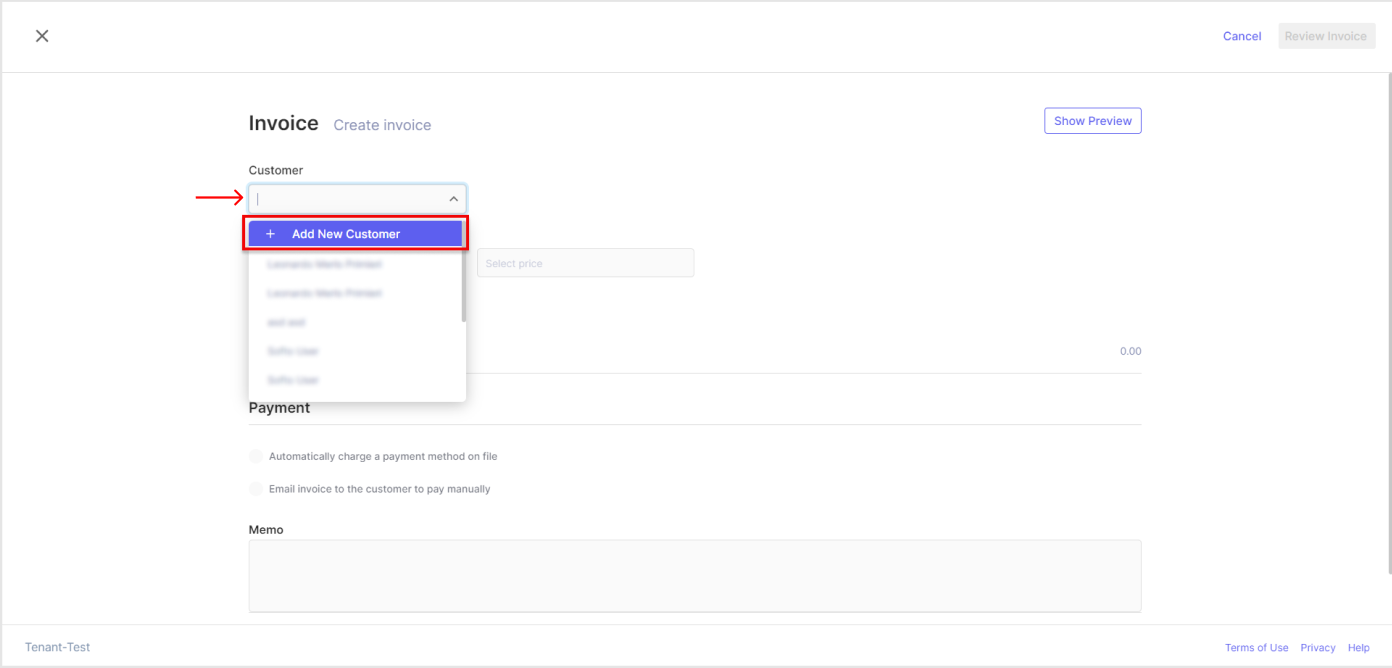
Task: Open Terms of Use link
Action: tap(1256, 648)
